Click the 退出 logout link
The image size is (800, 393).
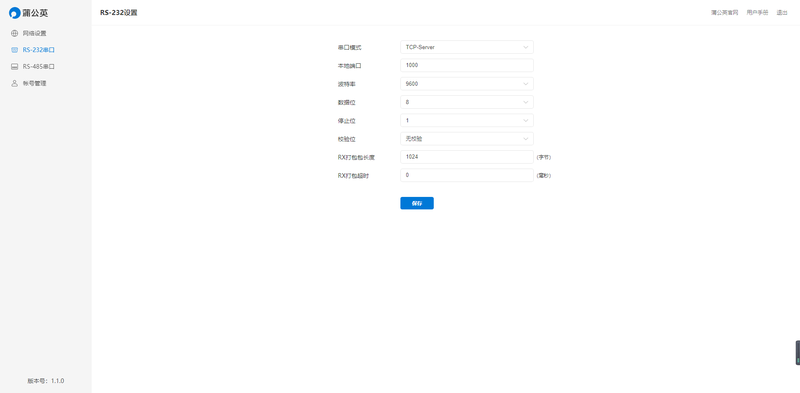click(x=782, y=13)
